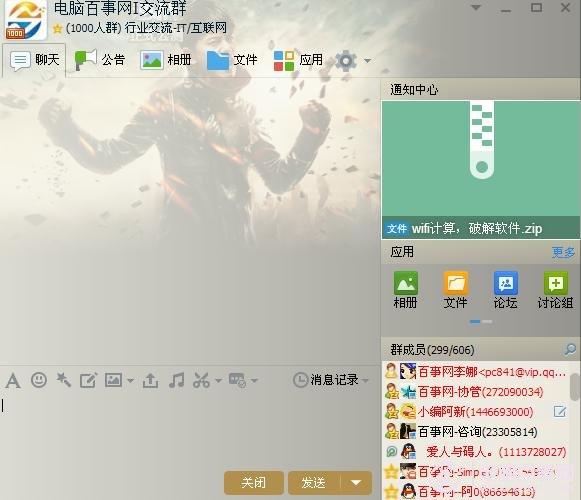Open the title bar triangle menu
581x500 pixels.
coord(476,7)
